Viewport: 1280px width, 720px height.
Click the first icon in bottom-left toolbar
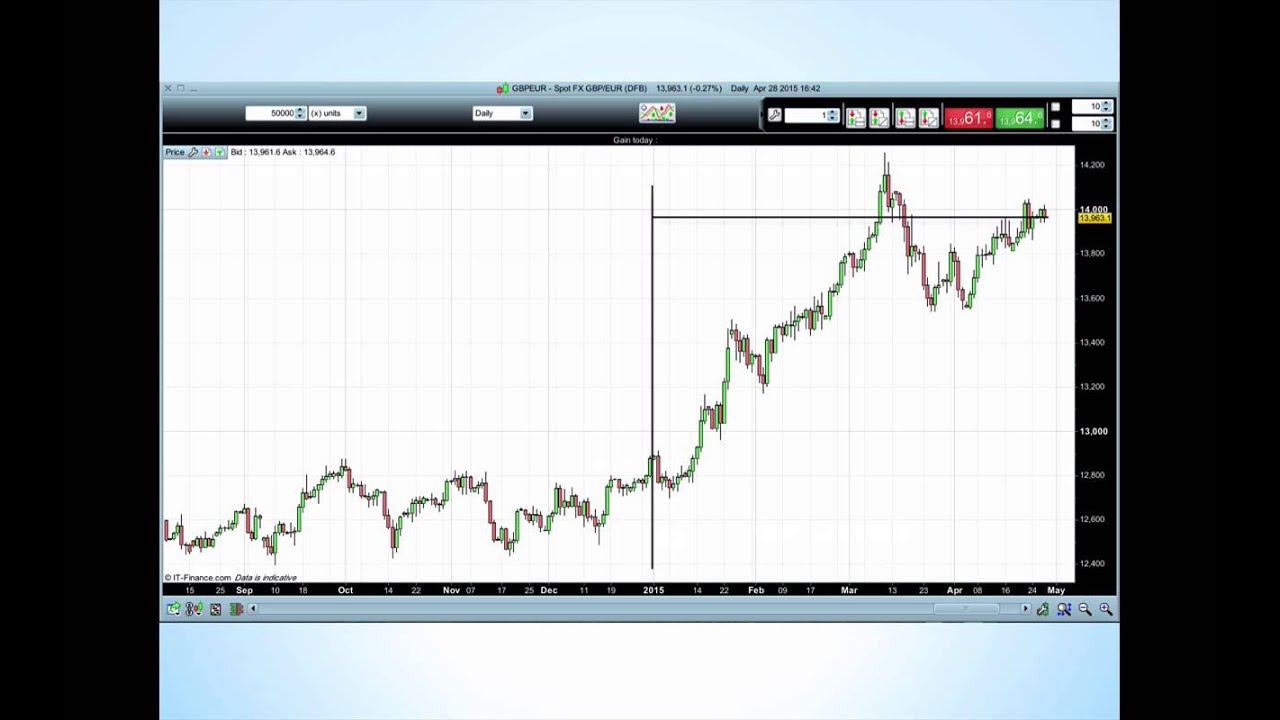[x=174, y=609]
